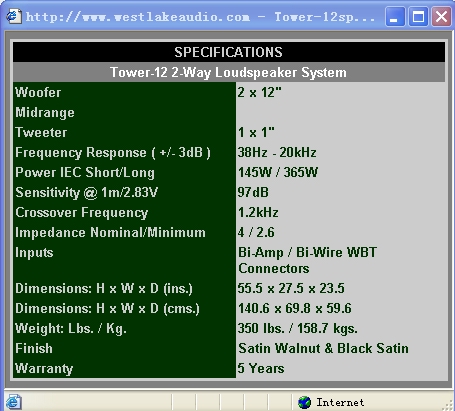
Task: Click the 350 lbs. / 158.7 kgs. value
Action: (x=298, y=329)
